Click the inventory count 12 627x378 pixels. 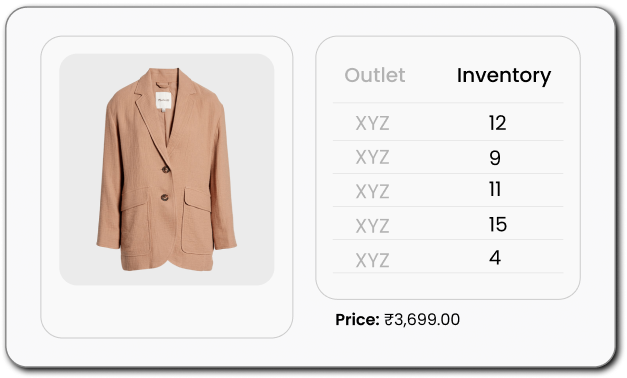click(497, 123)
